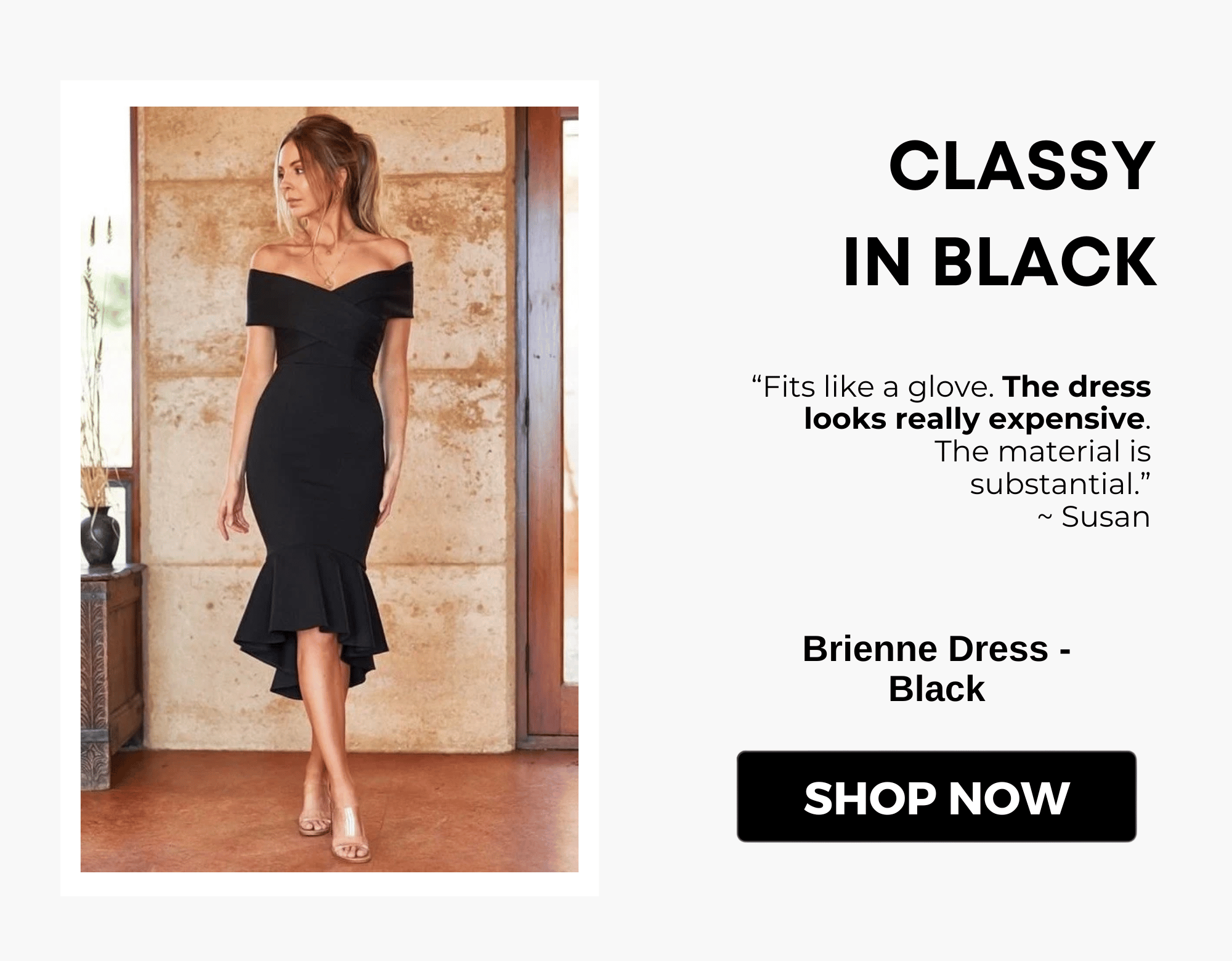Click the IN BLACK heading line

pyautogui.click(x=1000, y=262)
